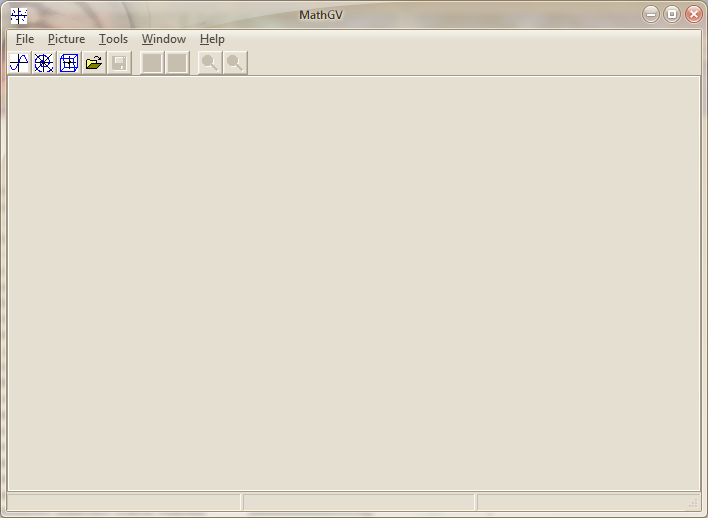
Task: Click the leftmost status bar panel
Action: click(123, 502)
